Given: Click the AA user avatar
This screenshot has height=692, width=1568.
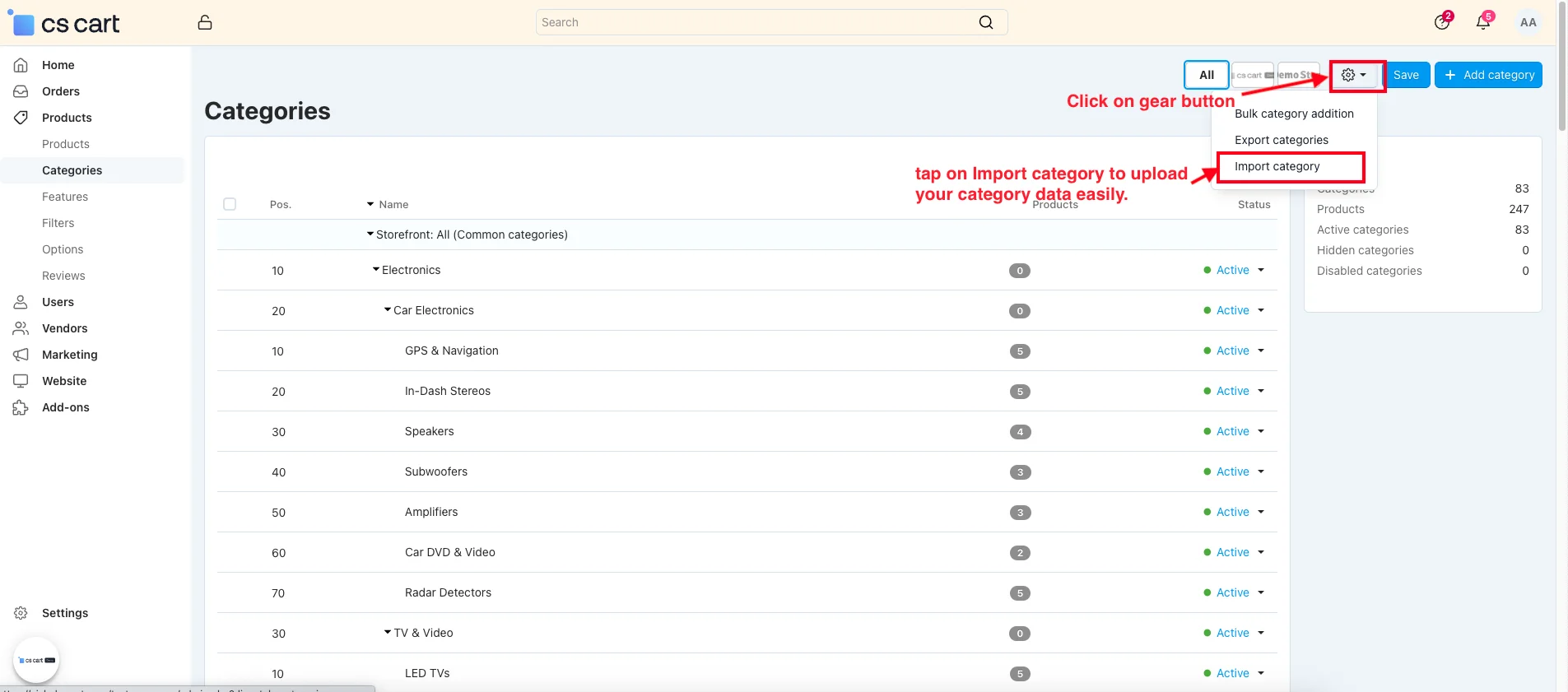Looking at the screenshot, I should 1528,23.
